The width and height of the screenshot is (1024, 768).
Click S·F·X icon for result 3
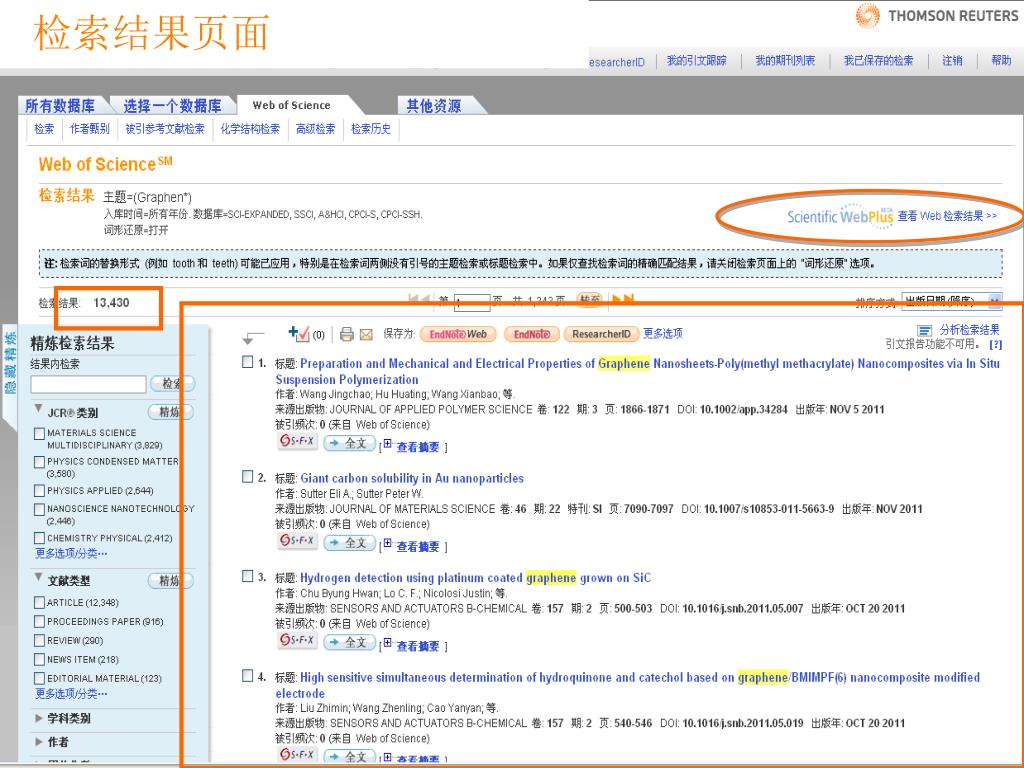[x=297, y=640]
